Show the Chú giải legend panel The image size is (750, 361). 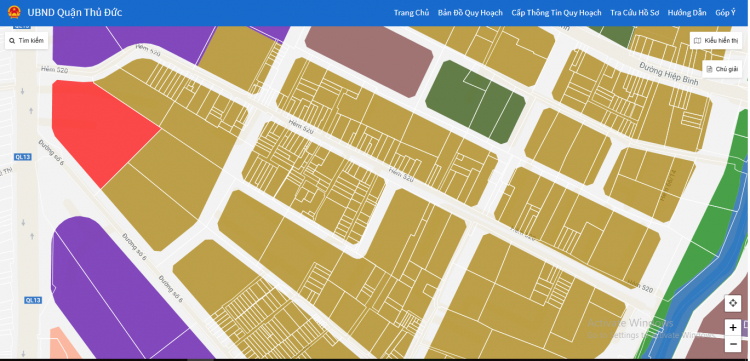coord(722,69)
